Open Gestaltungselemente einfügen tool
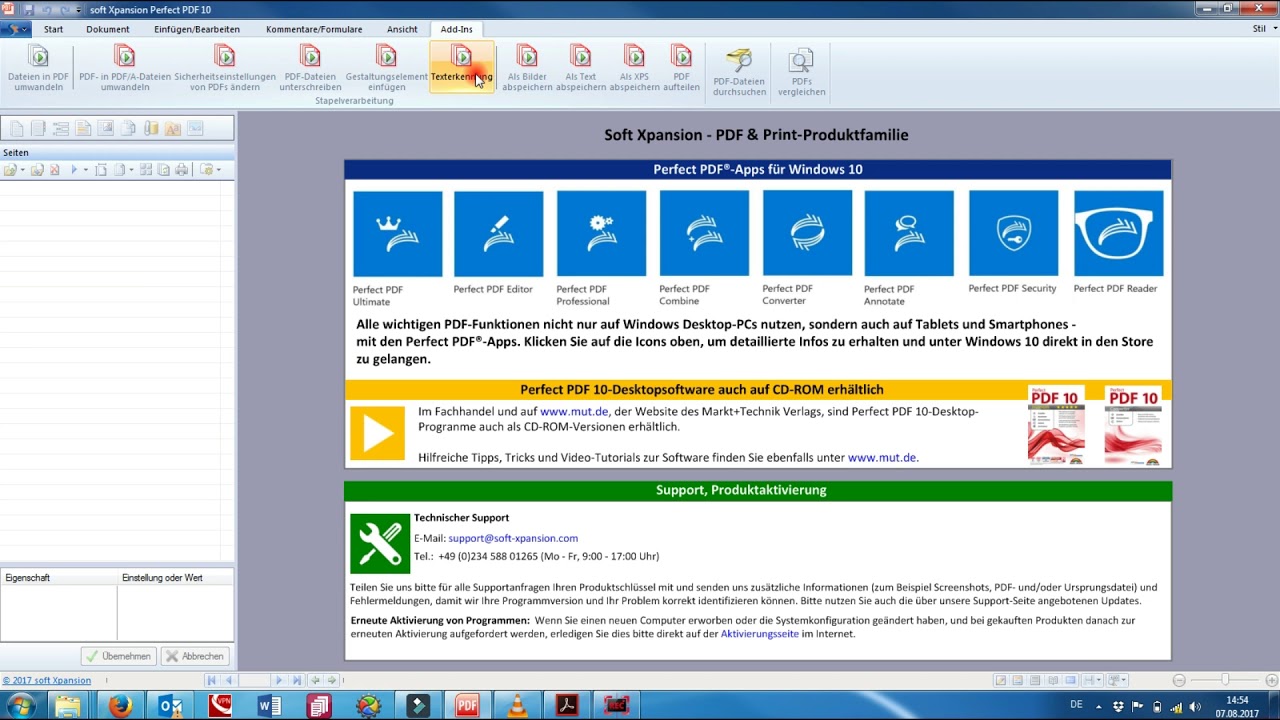Screen dimensions: 1280x720 point(386,68)
